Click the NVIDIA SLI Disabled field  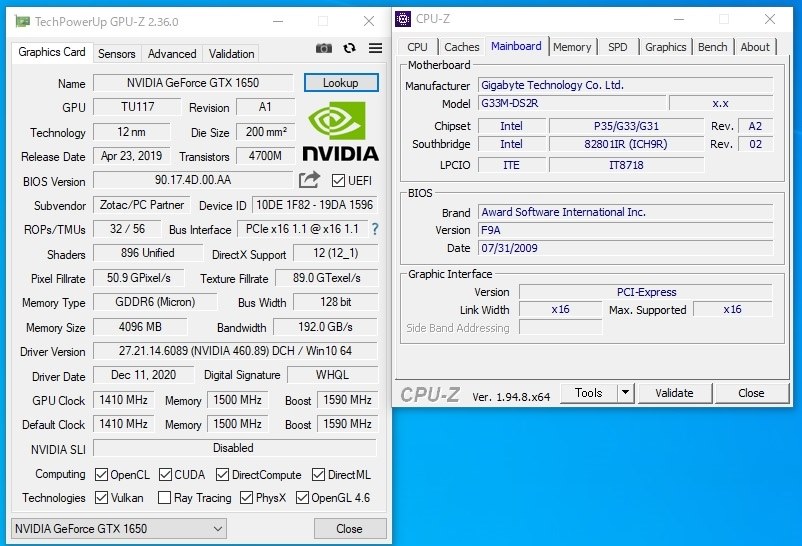(234, 448)
